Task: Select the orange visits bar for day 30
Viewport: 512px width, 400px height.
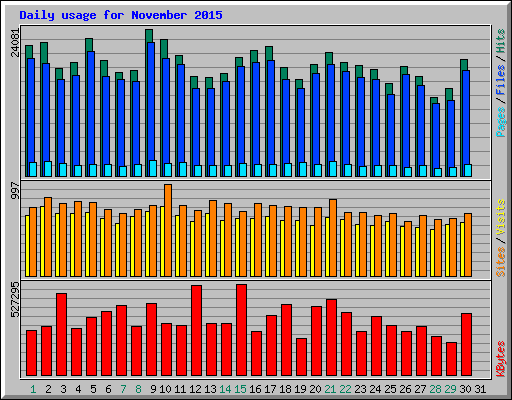Action: click(468, 245)
